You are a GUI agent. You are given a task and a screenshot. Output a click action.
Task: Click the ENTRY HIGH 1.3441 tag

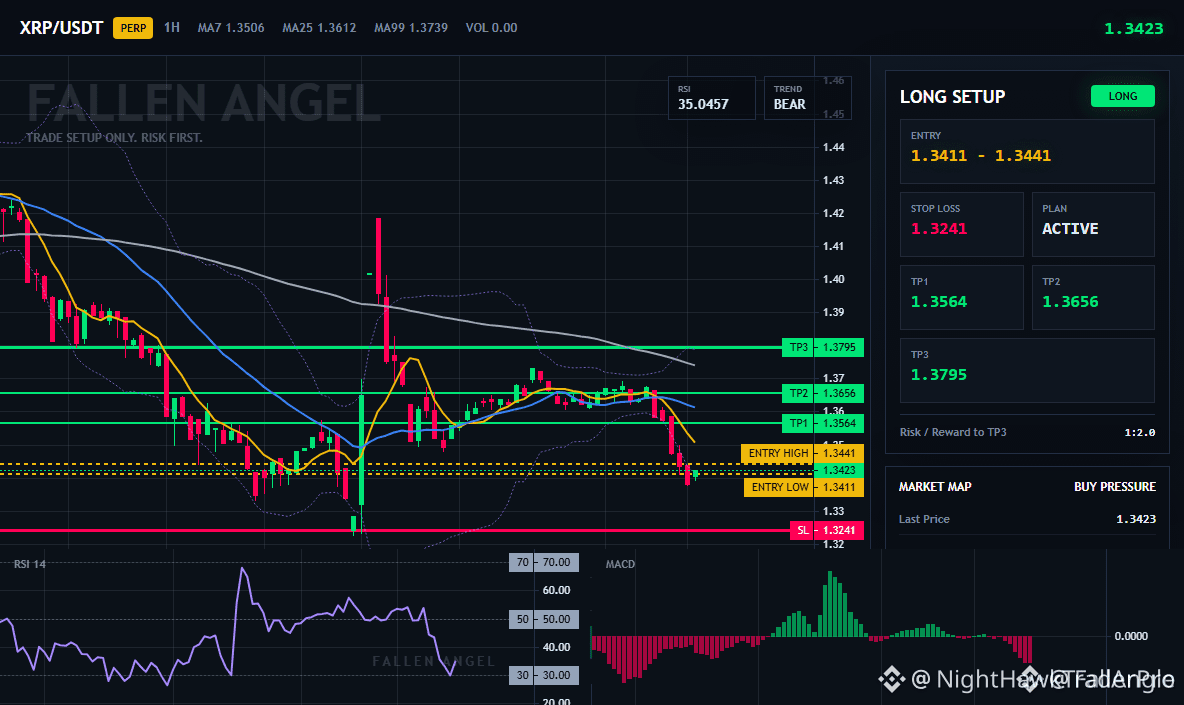point(803,453)
